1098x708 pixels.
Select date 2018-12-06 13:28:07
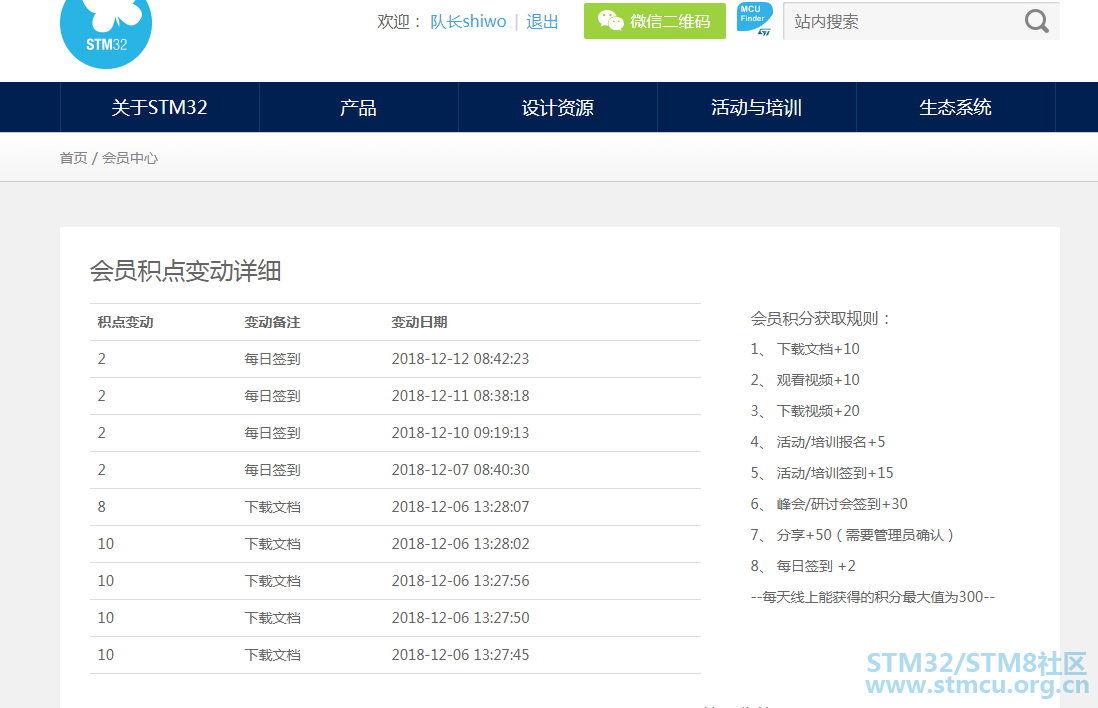(460, 507)
